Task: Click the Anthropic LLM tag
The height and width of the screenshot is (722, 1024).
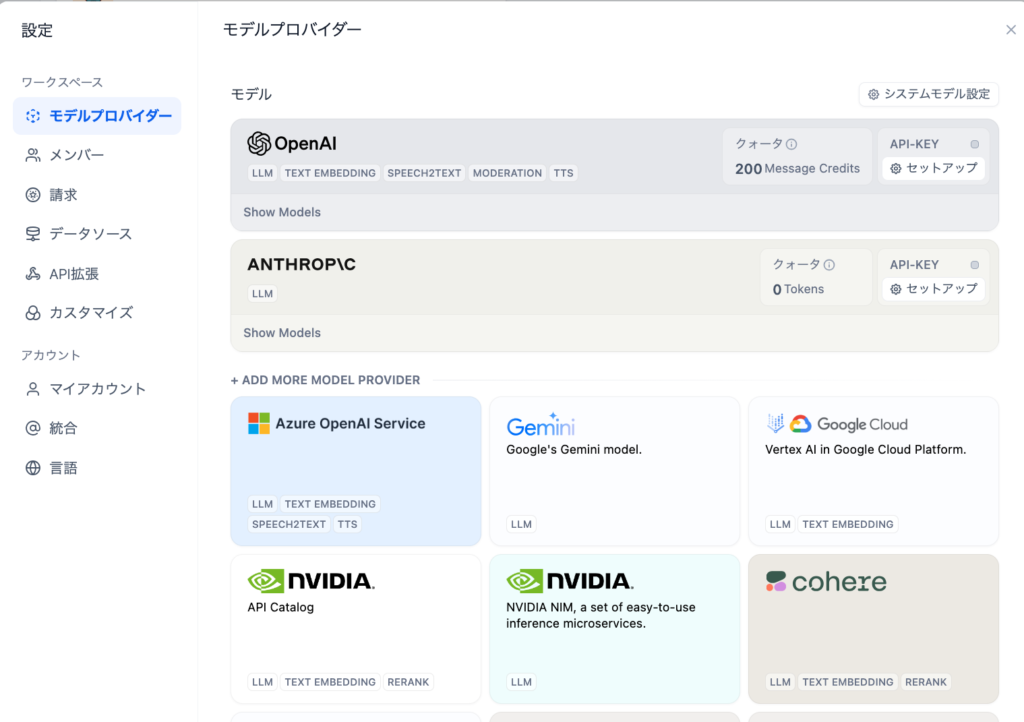Action: [263, 294]
